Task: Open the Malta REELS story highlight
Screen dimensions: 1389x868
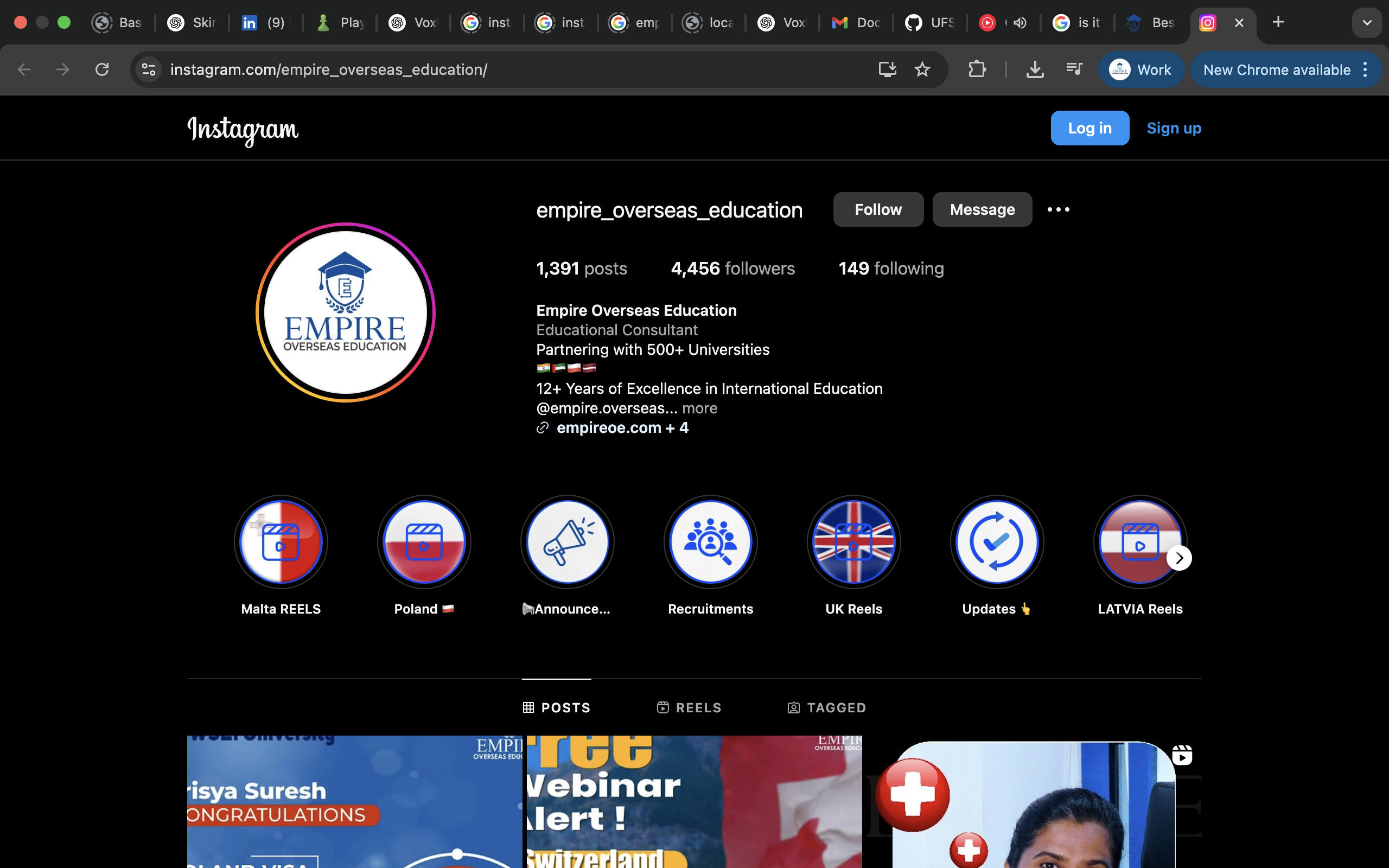Action: [281, 542]
